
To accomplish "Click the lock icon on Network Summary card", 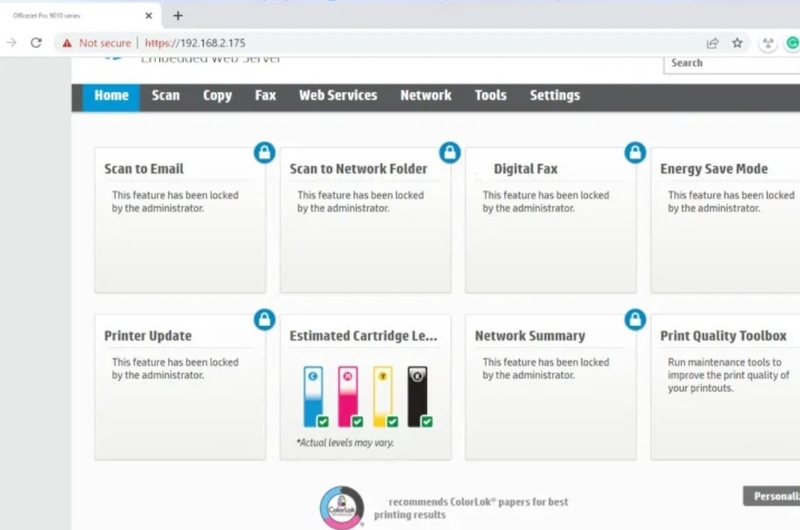I will pyautogui.click(x=635, y=319).
